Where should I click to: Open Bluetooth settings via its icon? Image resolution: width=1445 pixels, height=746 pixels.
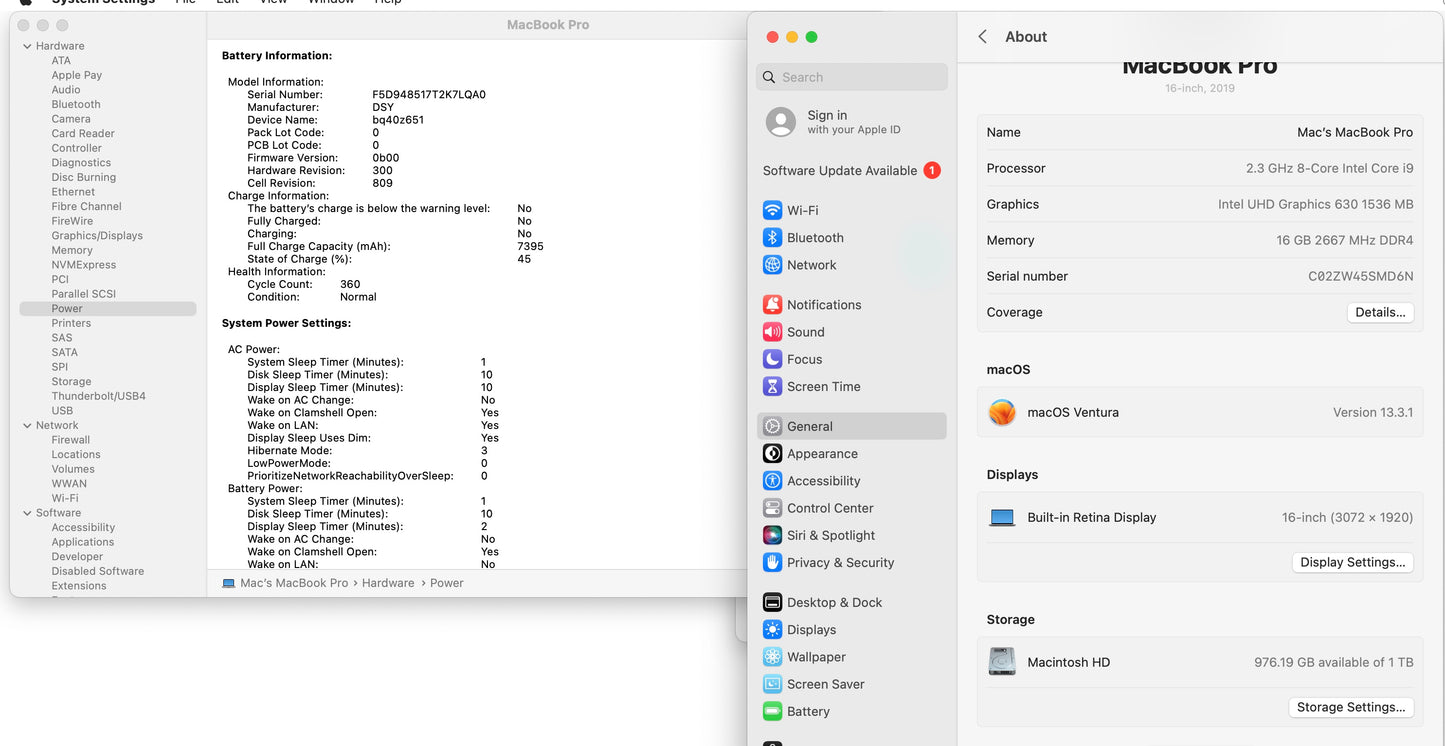(772, 238)
